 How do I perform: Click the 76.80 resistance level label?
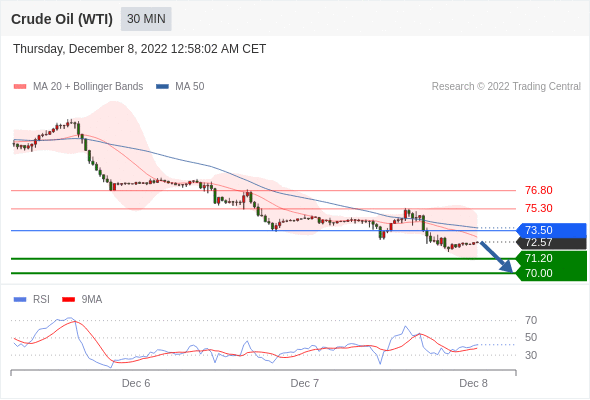539,190
